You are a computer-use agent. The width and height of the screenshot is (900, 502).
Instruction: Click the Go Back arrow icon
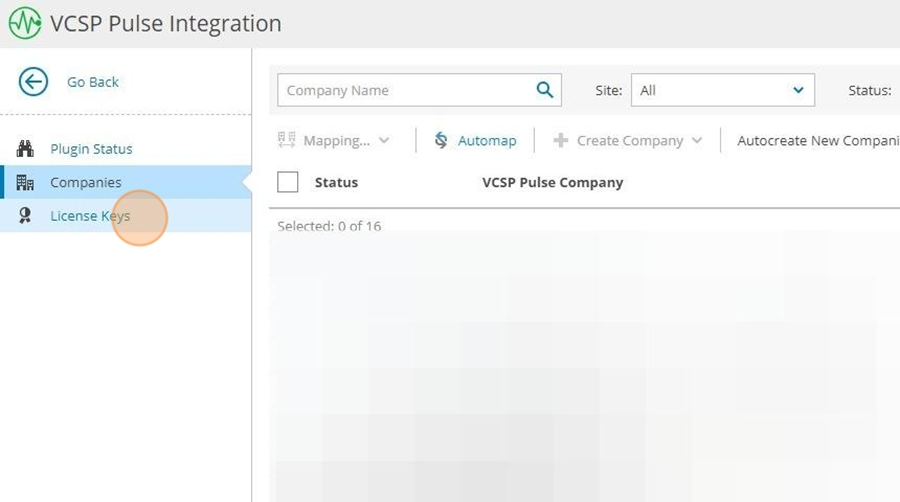33,81
